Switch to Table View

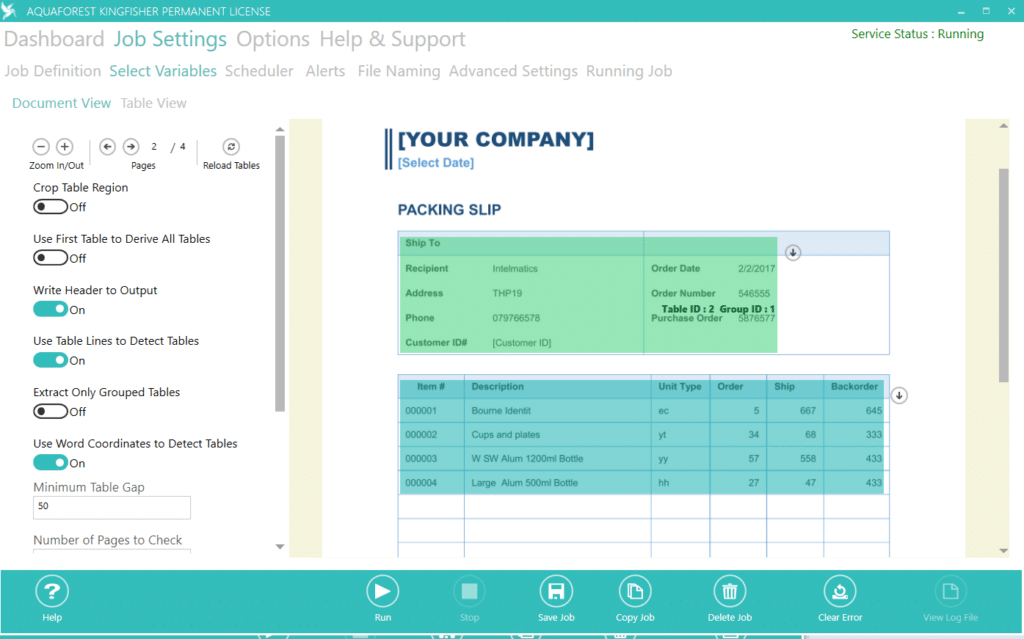[x=153, y=103]
